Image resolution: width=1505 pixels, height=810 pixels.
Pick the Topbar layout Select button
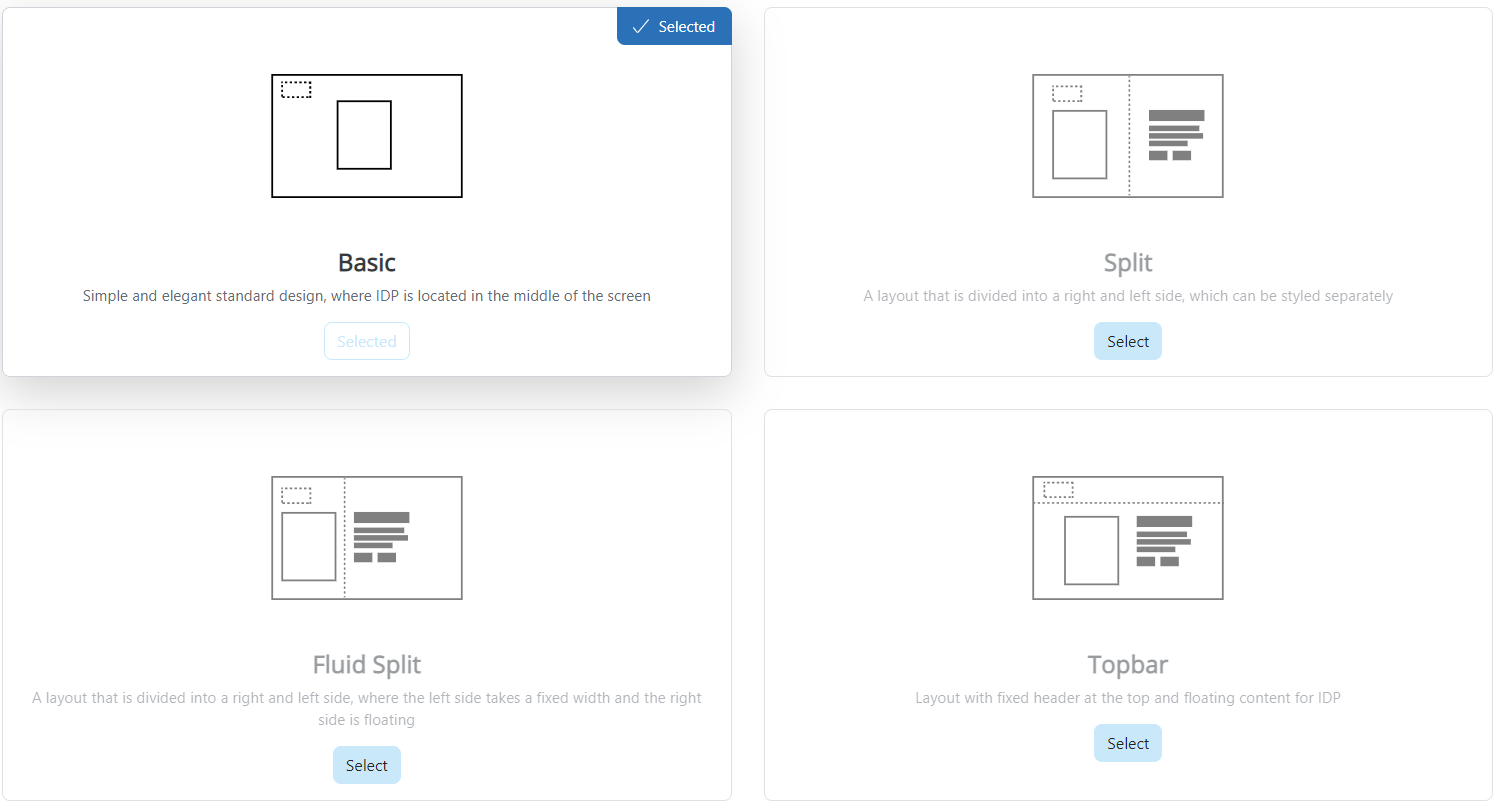(1128, 743)
